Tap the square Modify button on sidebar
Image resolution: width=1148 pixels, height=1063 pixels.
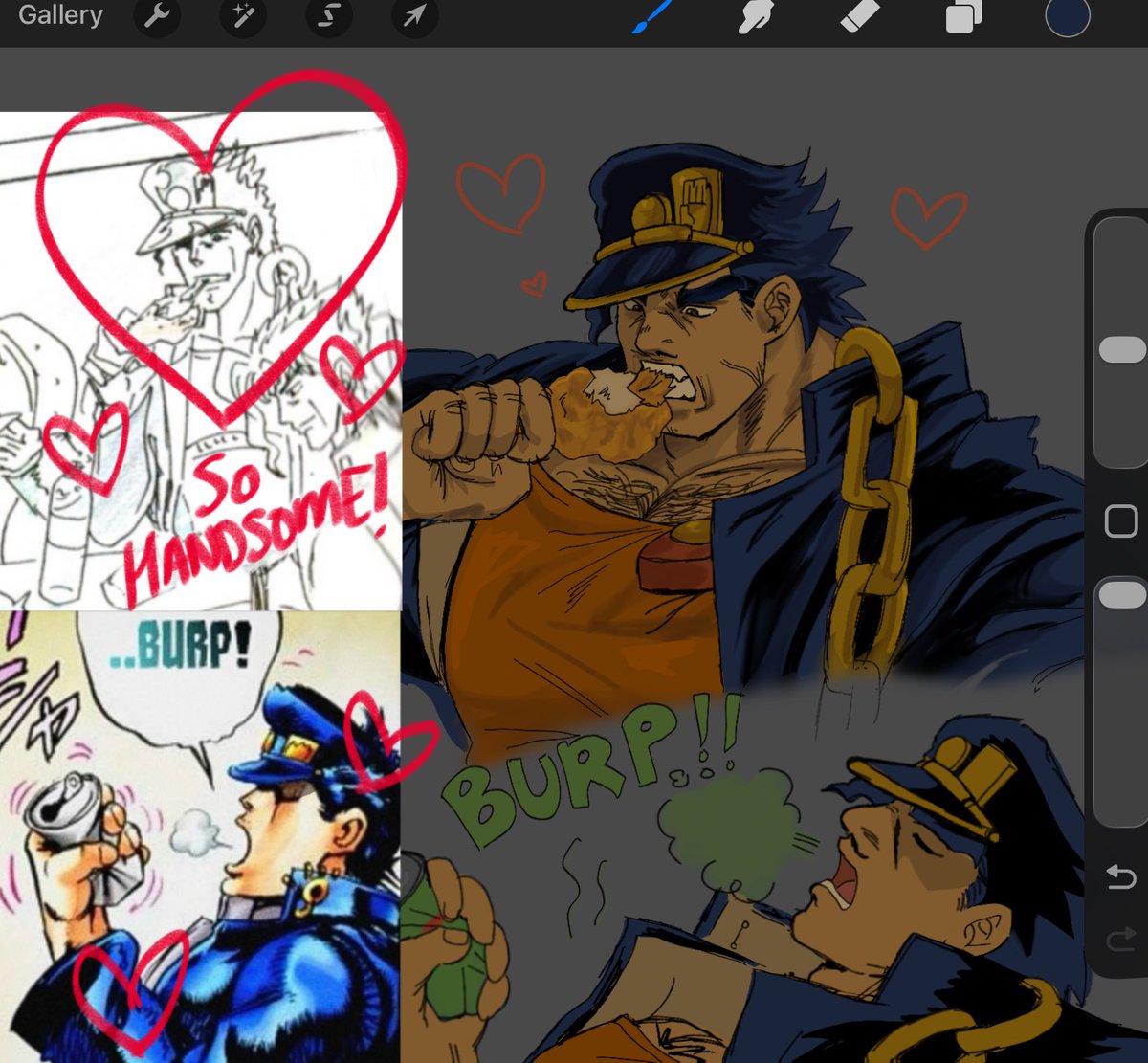point(1121,521)
